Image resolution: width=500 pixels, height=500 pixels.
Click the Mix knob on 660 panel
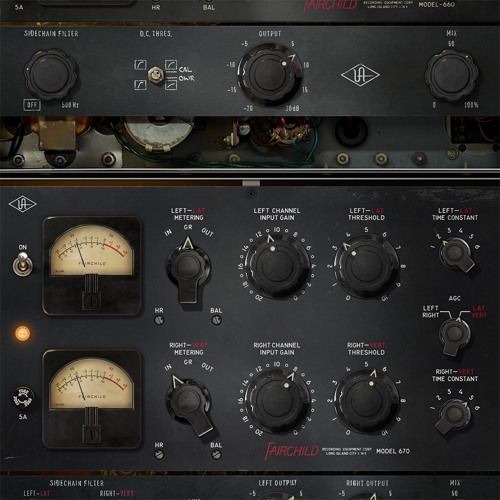[x=451, y=75]
